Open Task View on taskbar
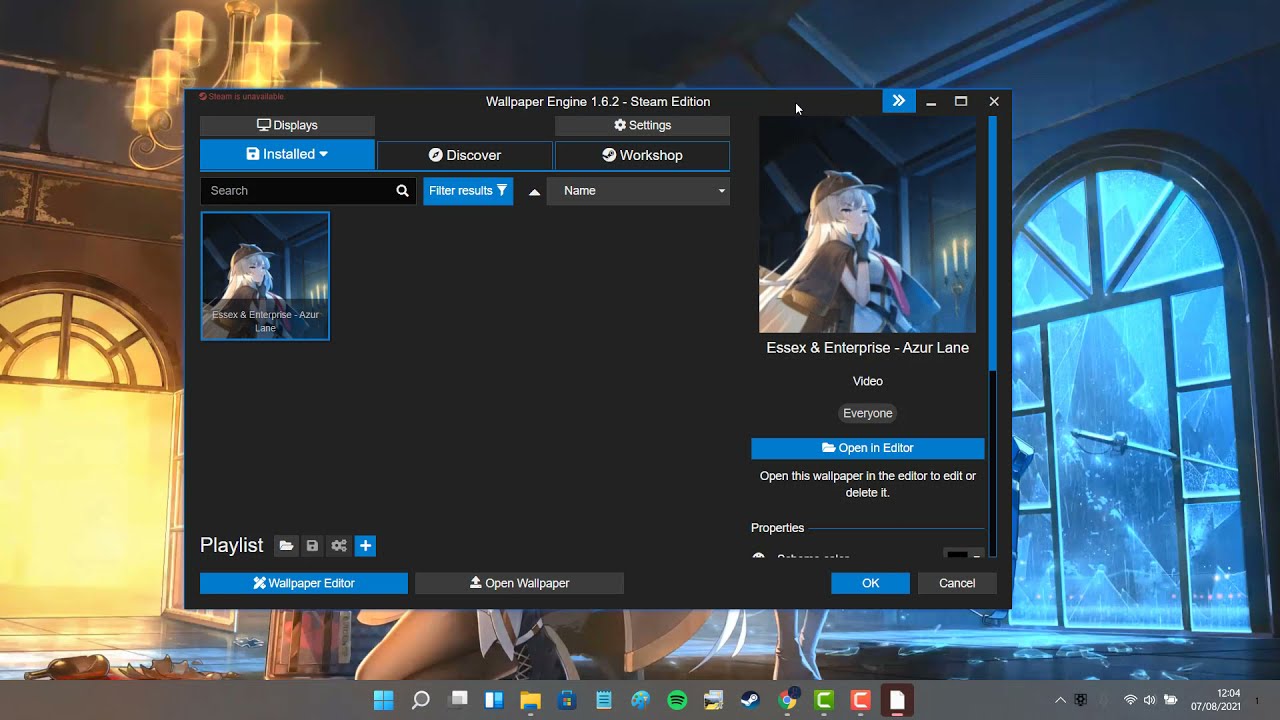The height and width of the screenshot is (720, 1280). (458, 700)
